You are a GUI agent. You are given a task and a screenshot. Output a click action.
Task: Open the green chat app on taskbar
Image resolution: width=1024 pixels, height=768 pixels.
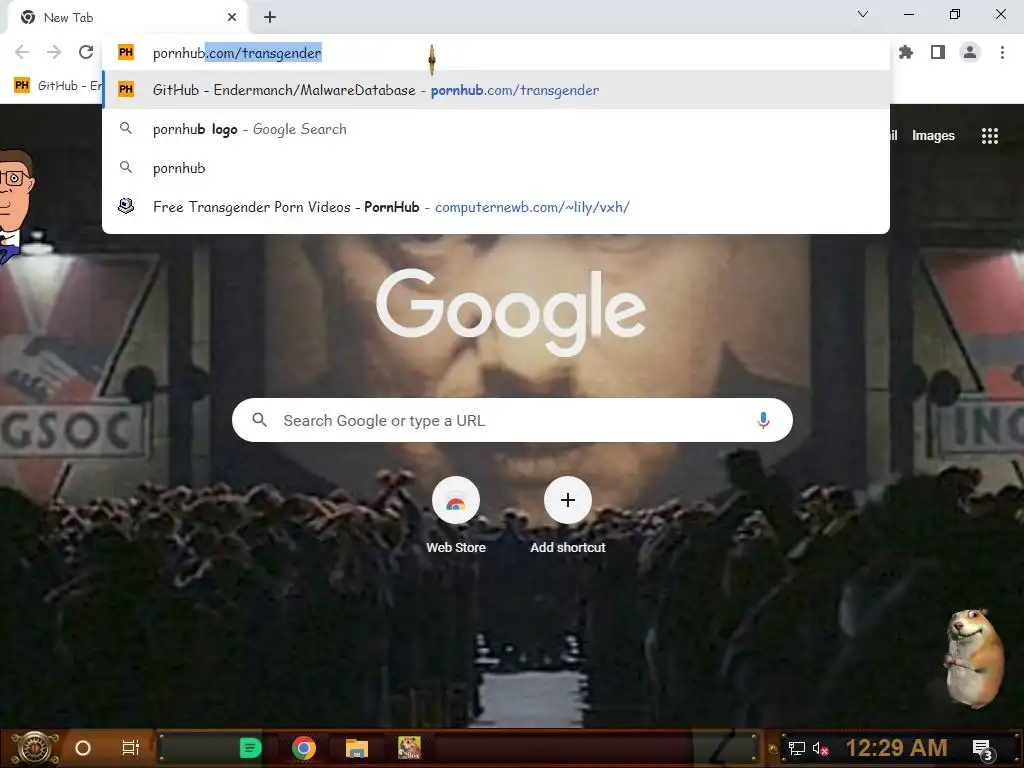[250, 748]
